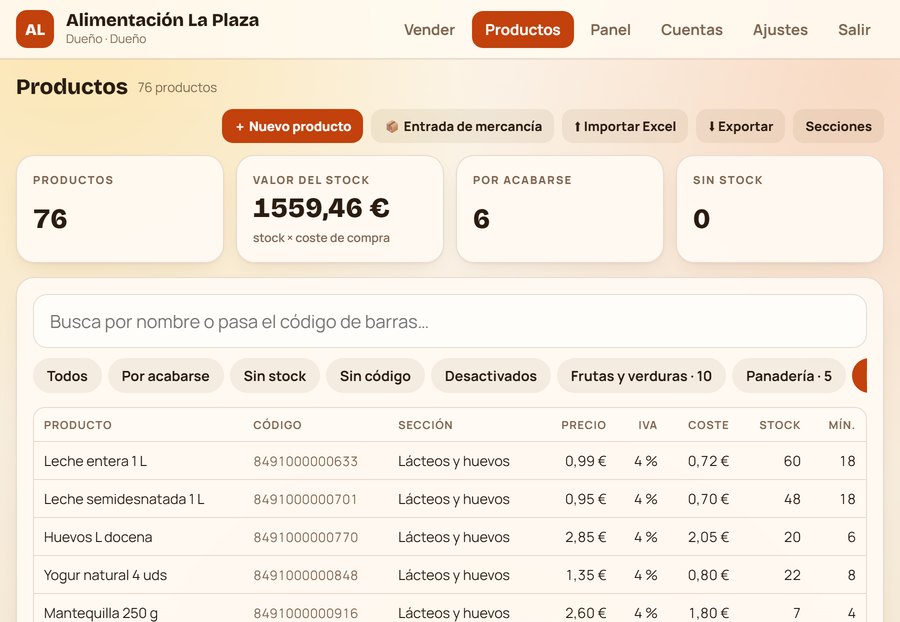The image size is (900, 622).
Task: Click Importar Excel button
Action: tap(624, 126)
